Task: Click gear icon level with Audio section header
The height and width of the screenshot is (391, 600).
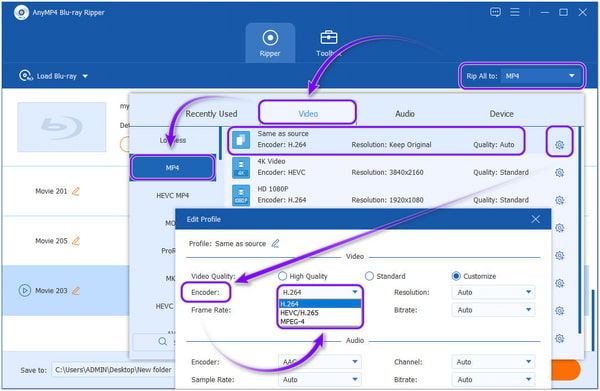Action: click(x=559, y=338)
